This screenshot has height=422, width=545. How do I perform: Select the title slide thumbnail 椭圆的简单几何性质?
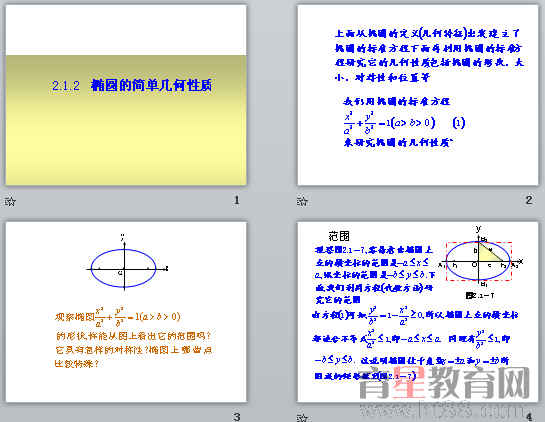126,95
